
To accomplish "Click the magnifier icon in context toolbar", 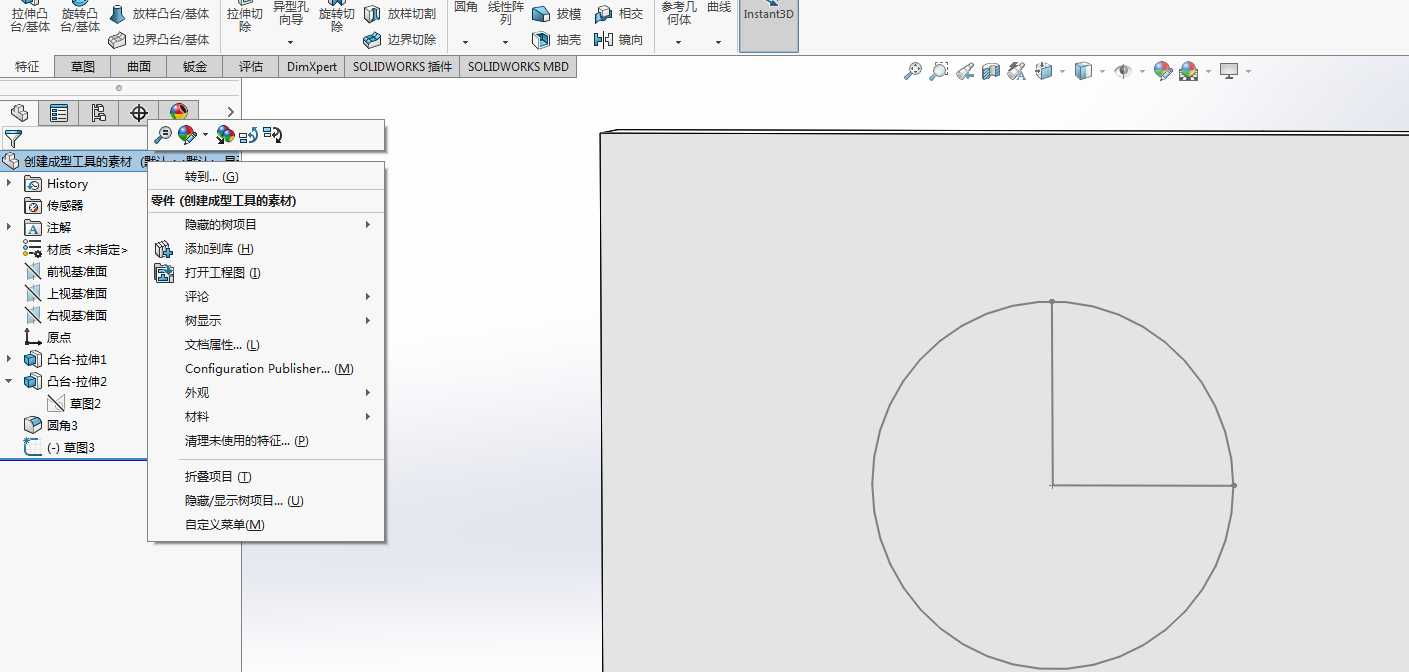I will tap(162, 134).
